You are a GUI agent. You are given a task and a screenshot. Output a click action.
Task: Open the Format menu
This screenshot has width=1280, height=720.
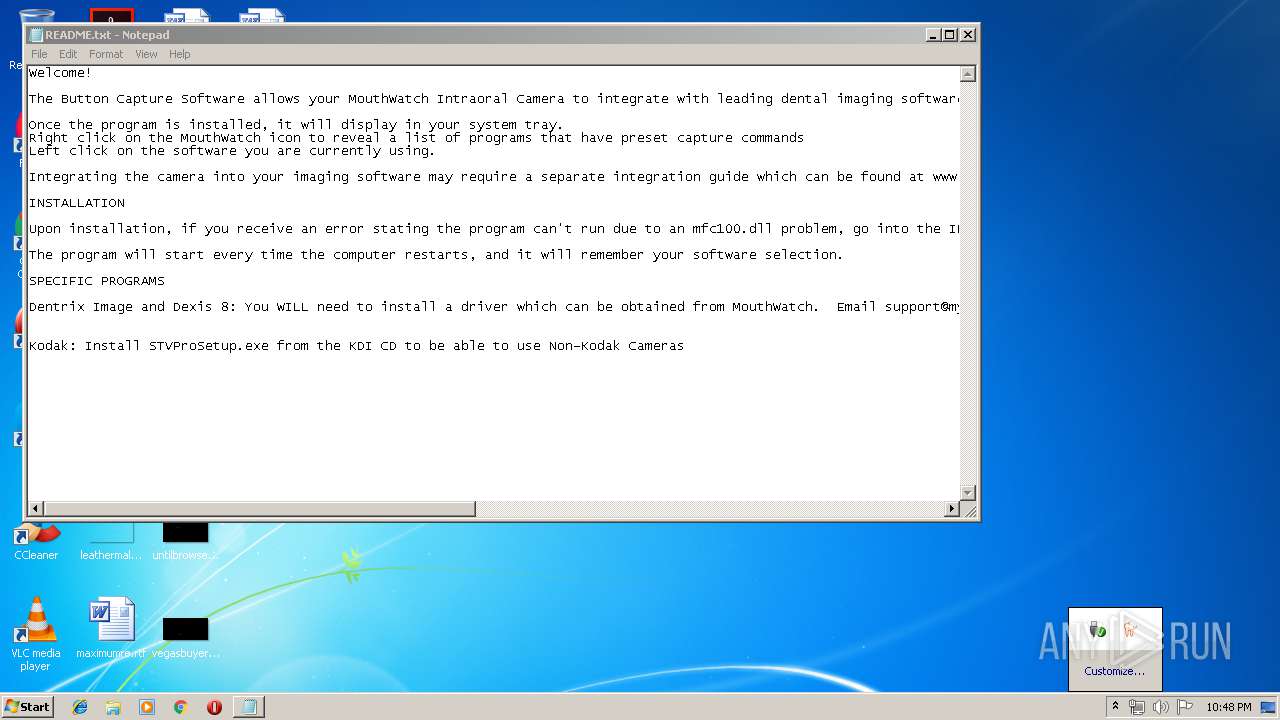106,54
